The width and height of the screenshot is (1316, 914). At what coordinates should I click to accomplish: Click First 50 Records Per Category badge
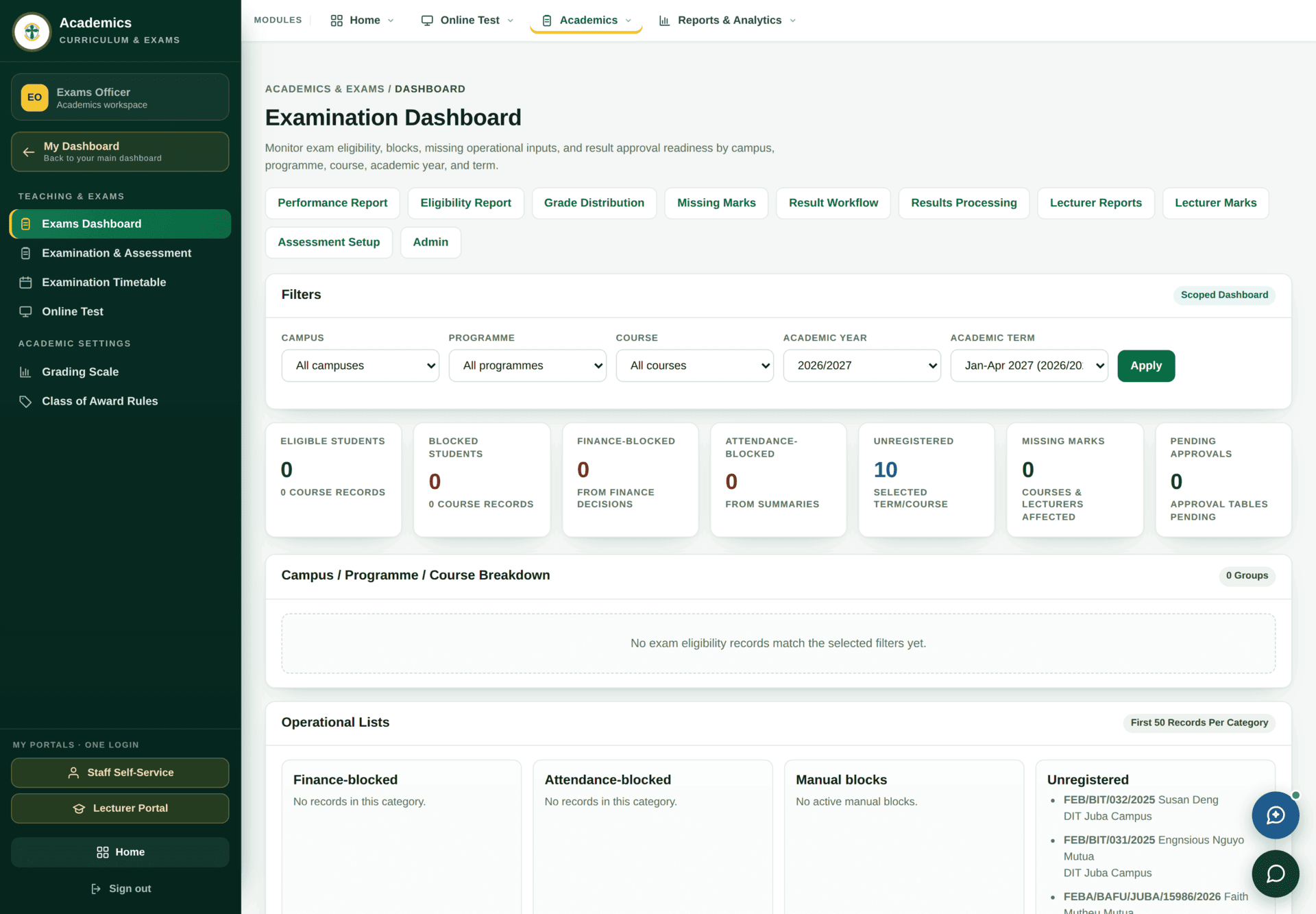1199,723
